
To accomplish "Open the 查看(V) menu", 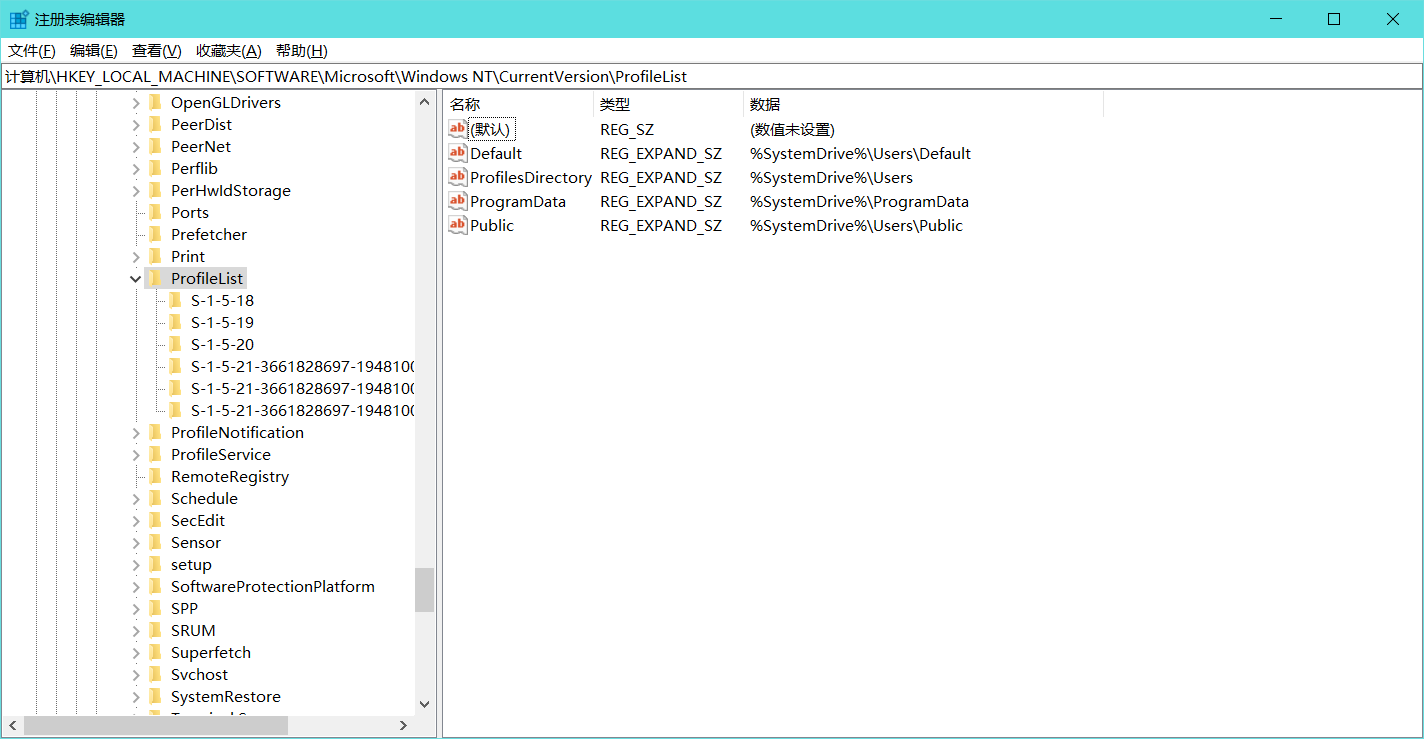I will [x=157, y=51].
